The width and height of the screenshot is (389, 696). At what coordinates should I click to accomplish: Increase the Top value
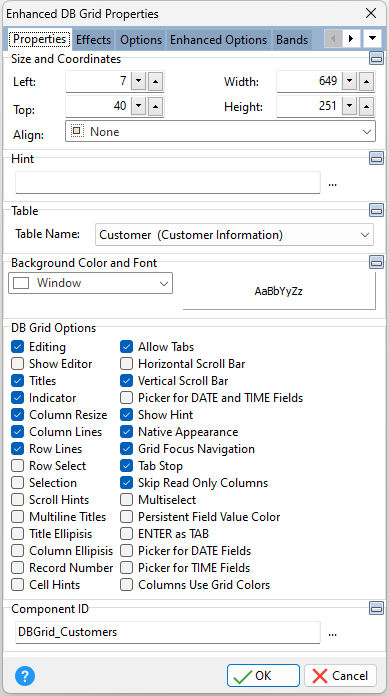[155, 107]
